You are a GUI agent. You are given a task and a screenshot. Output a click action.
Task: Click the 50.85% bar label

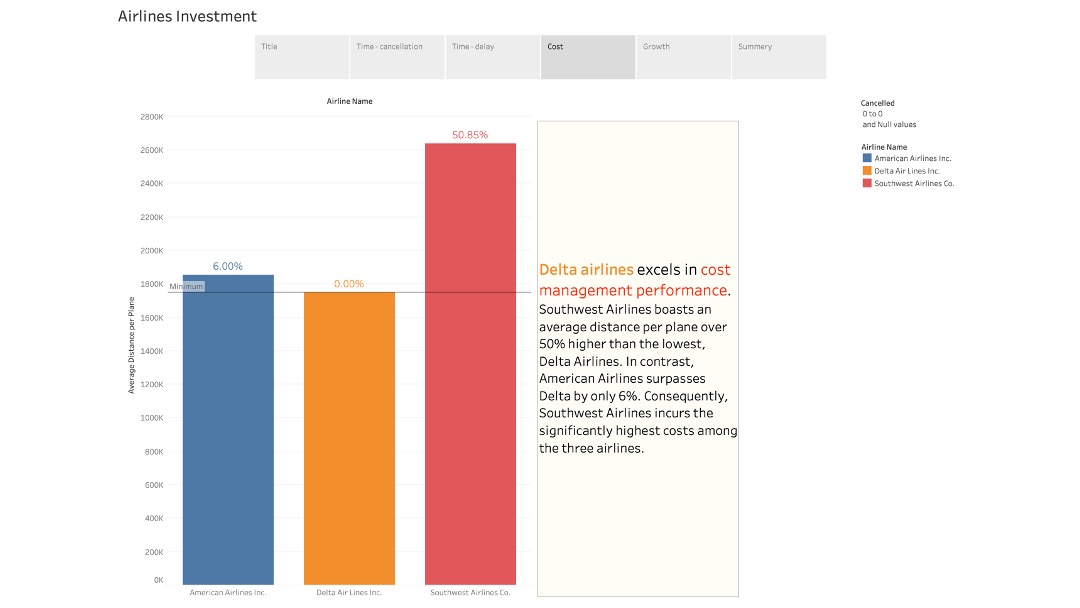[470, 135]
